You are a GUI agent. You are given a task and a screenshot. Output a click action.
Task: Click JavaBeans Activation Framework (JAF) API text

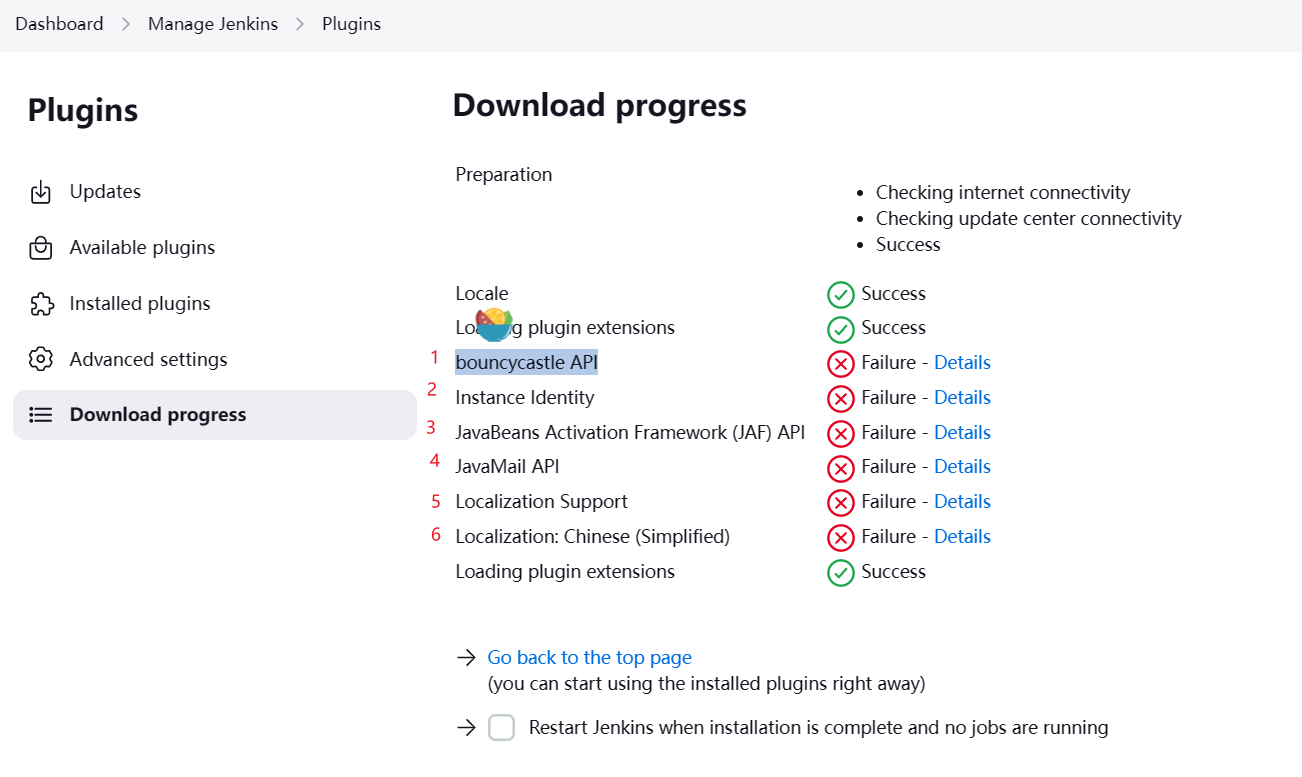630,432
